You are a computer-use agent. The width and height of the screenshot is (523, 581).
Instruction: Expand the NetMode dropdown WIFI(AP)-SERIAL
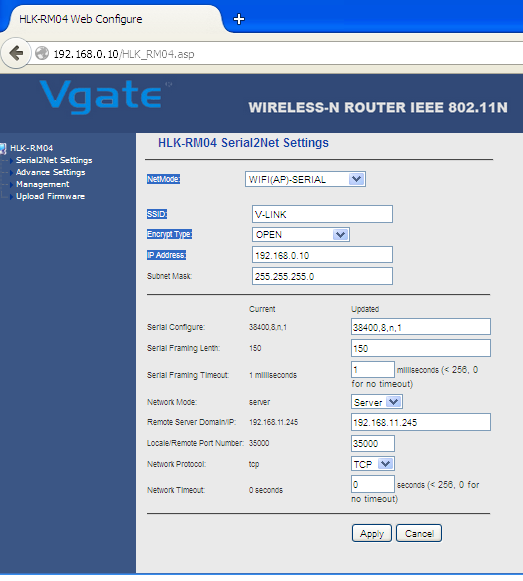point(305,179)
